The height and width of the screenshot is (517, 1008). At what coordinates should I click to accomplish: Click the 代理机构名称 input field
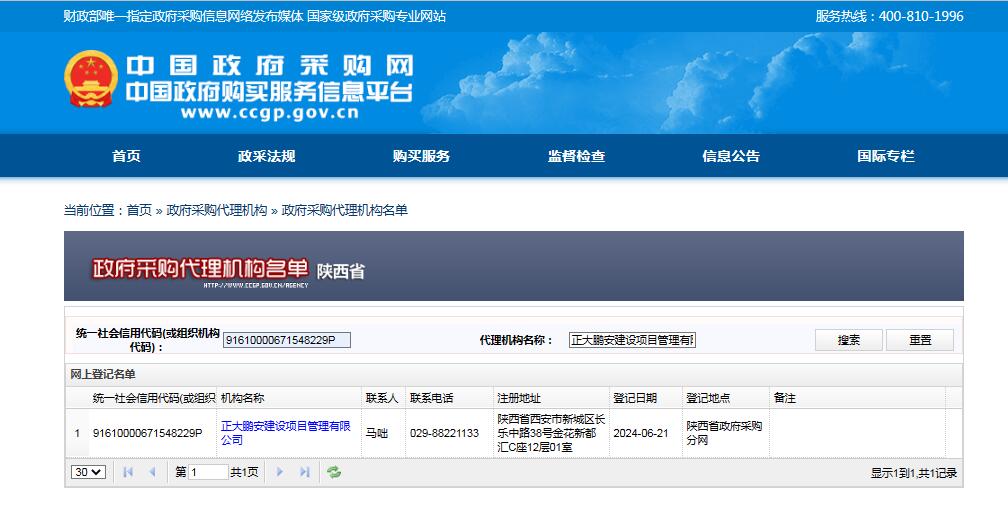pos(632,340)
